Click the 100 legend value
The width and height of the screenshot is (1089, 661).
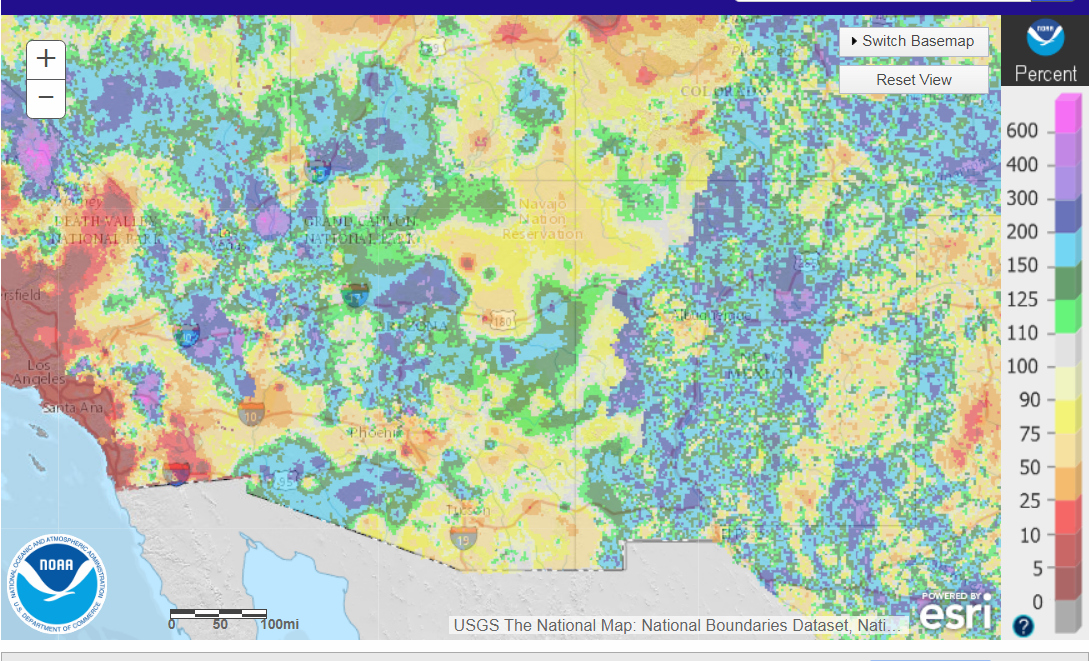(x=1022, y=366)
